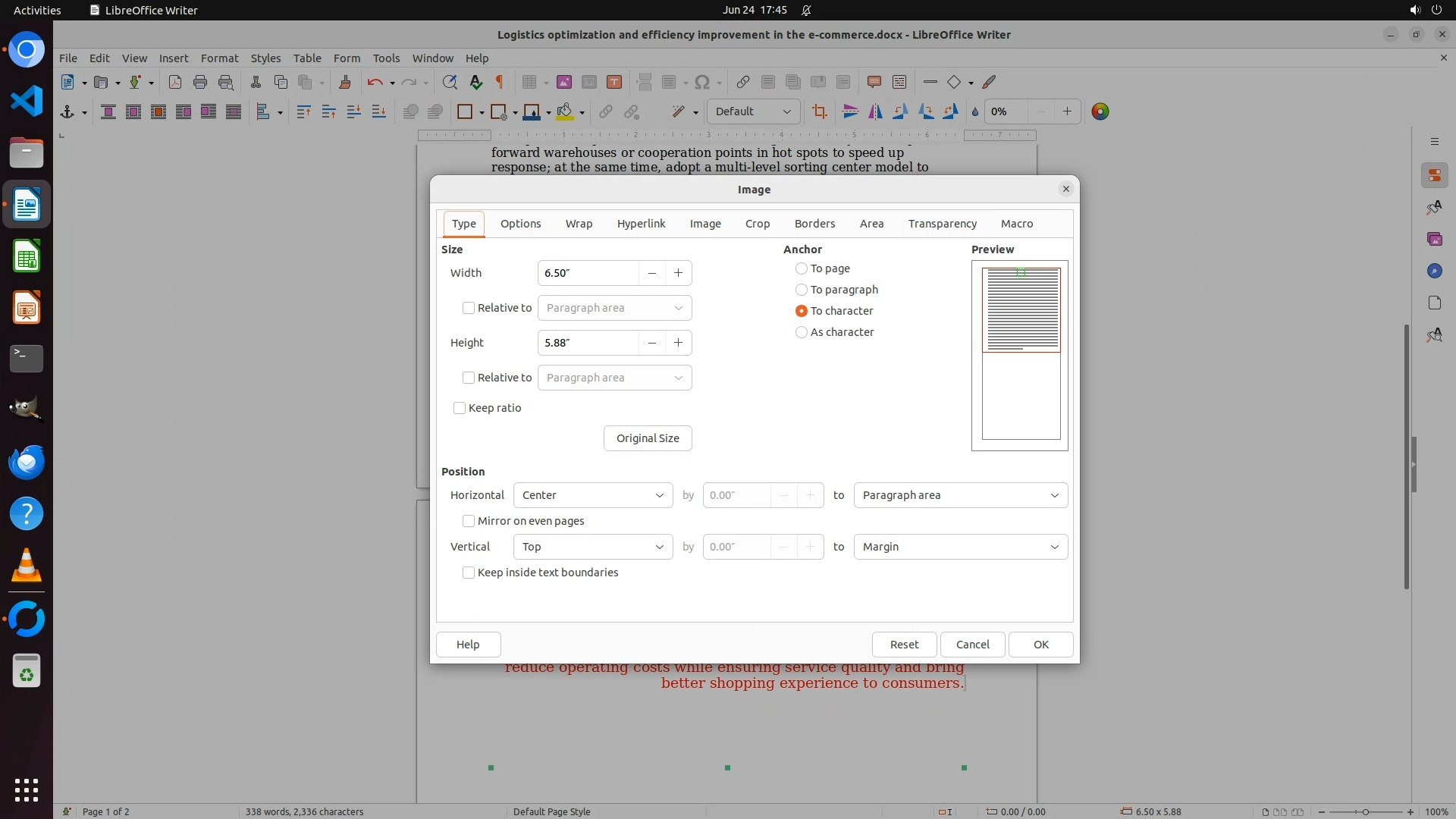Click the Original Size button

click(x=648, y=438)
